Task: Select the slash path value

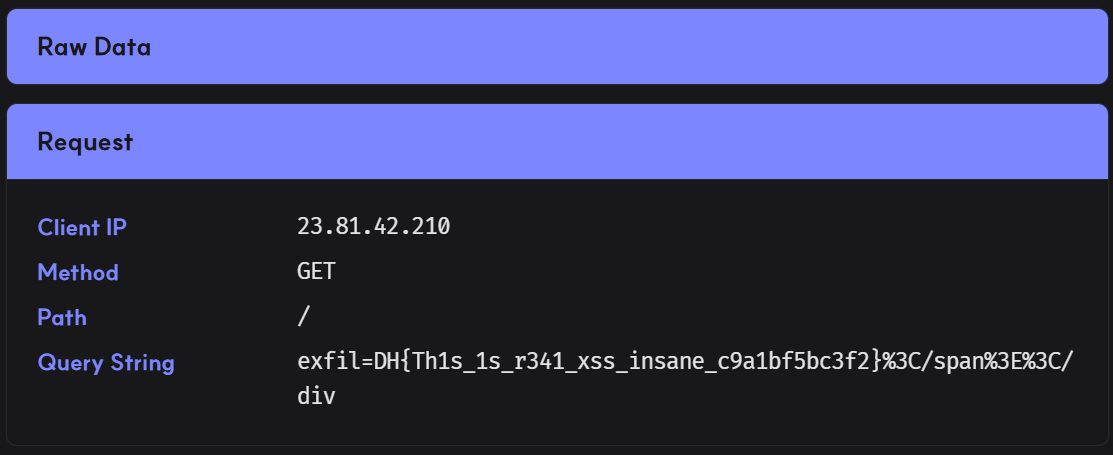Action: [304, 317]
